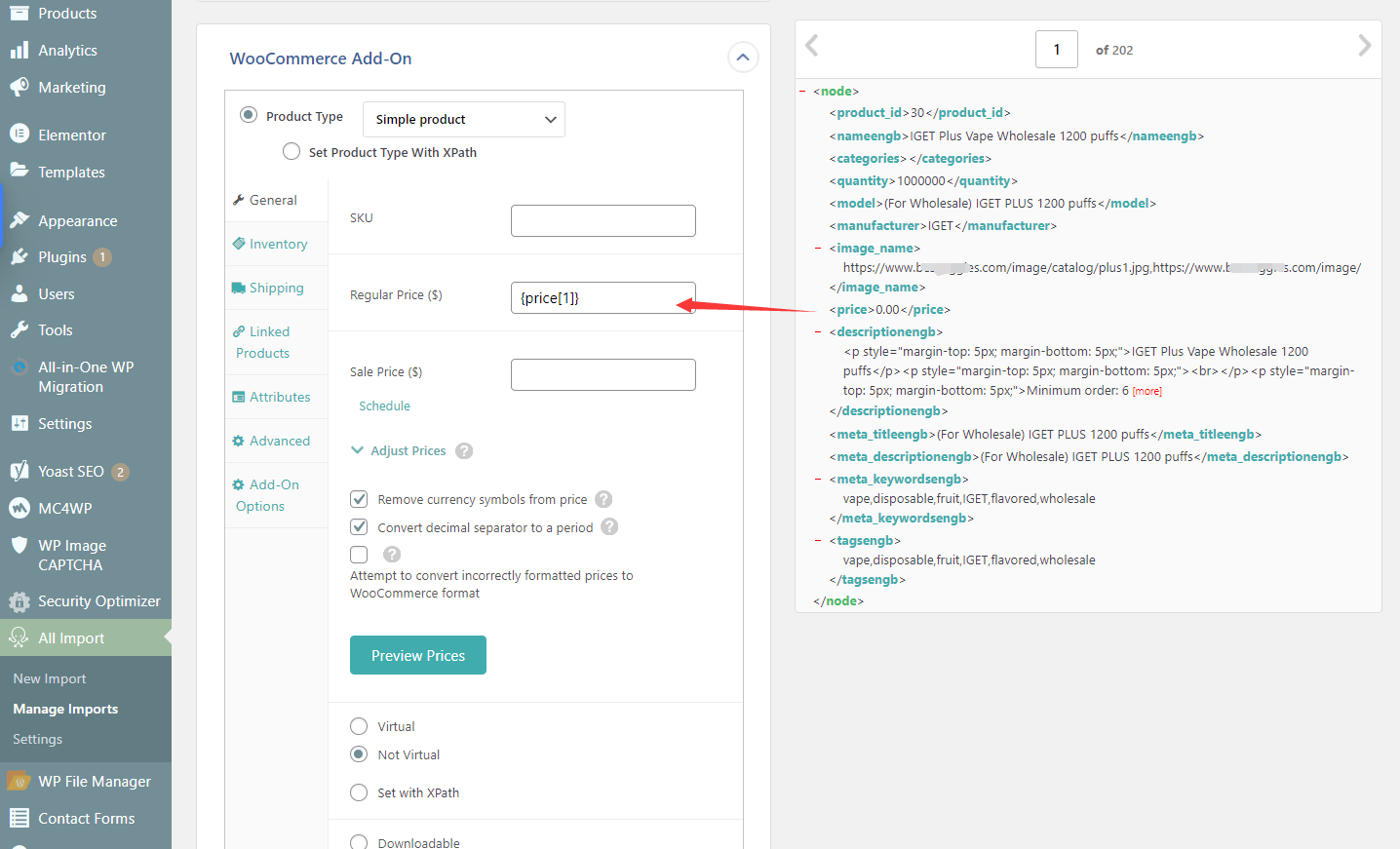1400x849 pixels.
Task: Click the Tools wrench icon
Action: coord(19,330)
